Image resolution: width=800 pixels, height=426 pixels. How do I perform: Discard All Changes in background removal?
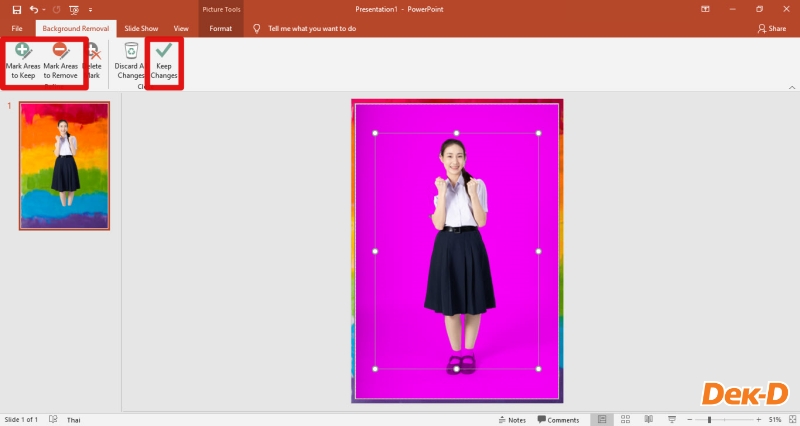tap(131, 61)
